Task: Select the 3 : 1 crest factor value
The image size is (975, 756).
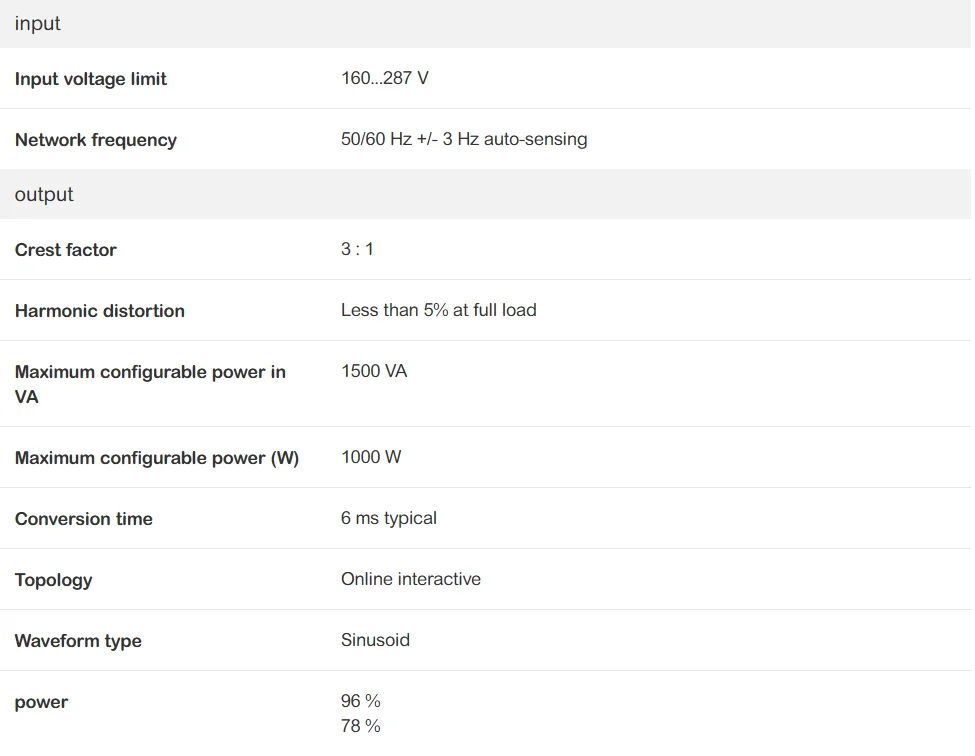Action: tap(357, 249)
